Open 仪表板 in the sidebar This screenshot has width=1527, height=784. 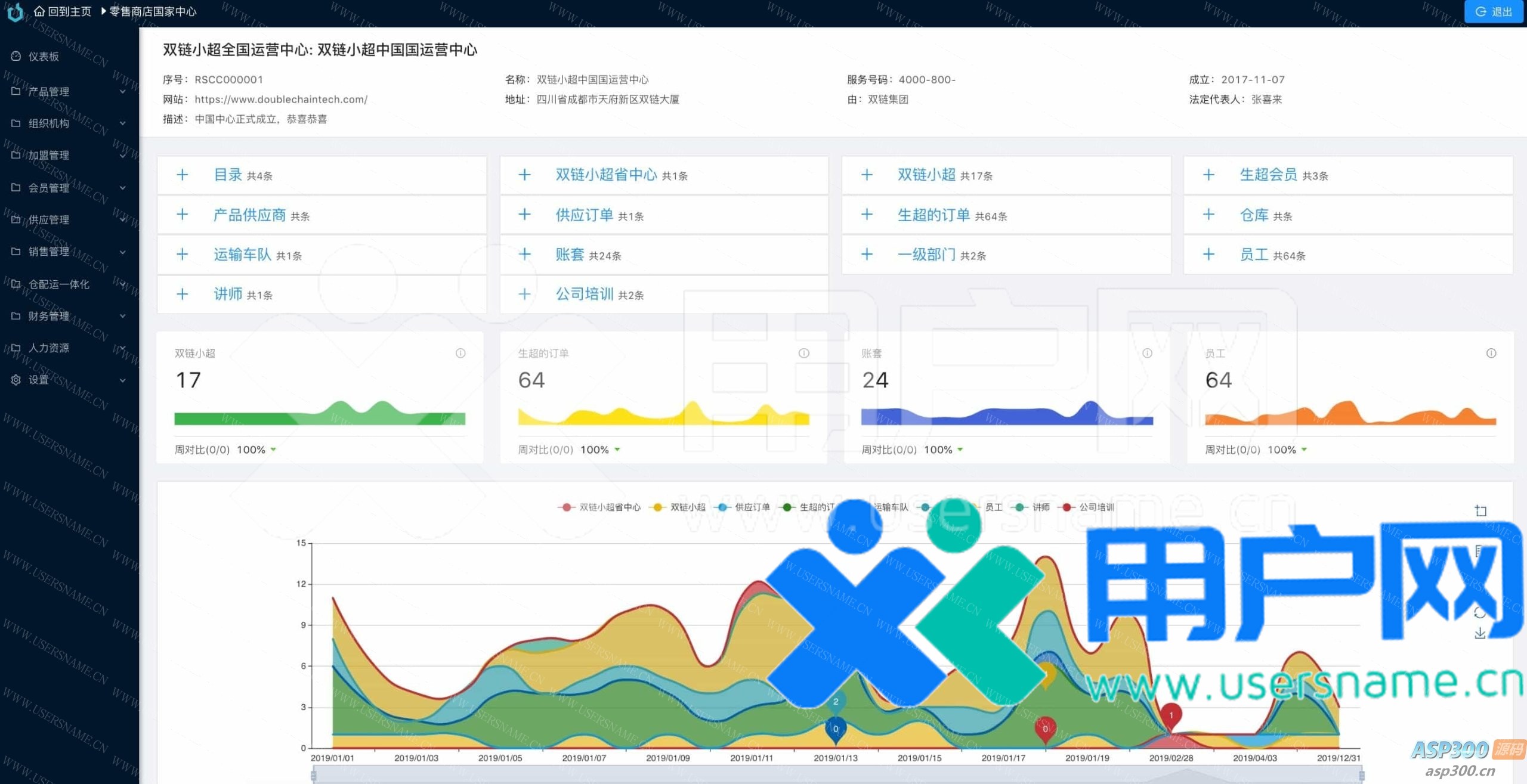click(43, 57)
